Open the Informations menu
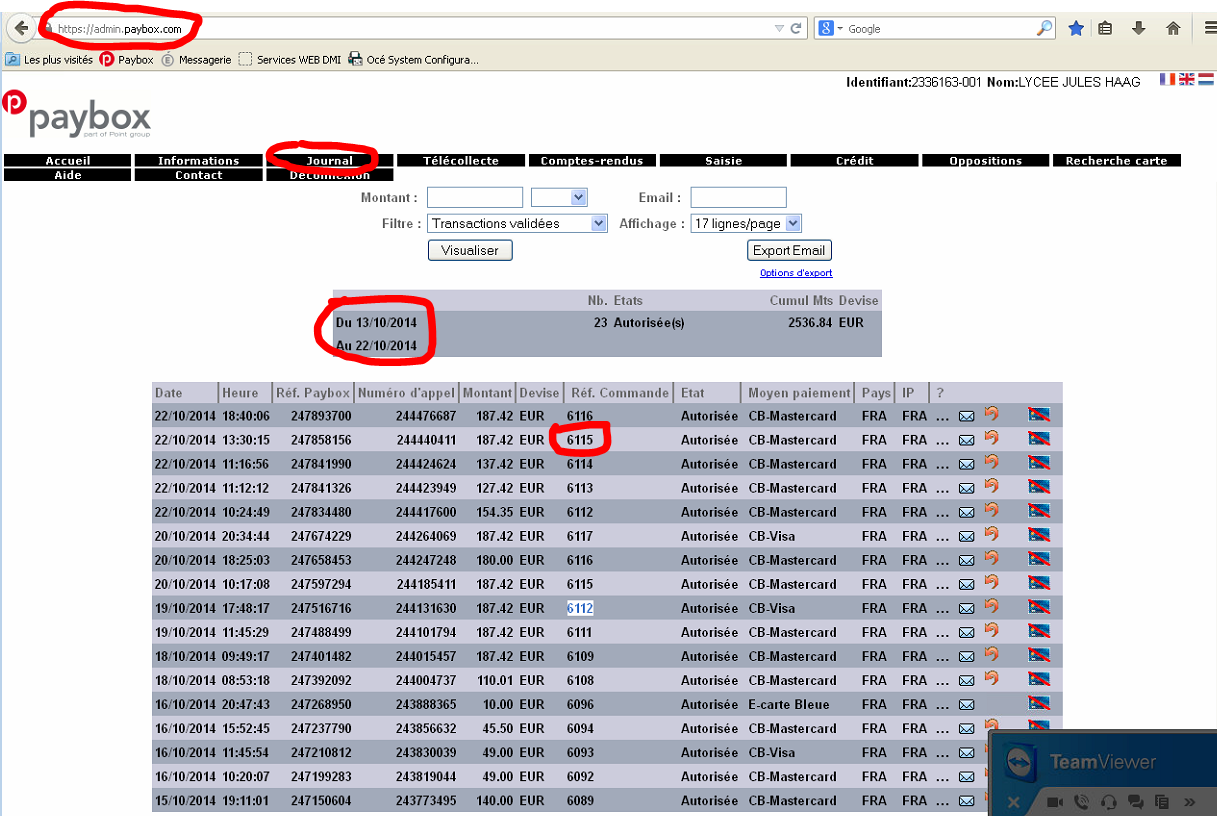The image size is (1217, 816). [x=199, y=161]
